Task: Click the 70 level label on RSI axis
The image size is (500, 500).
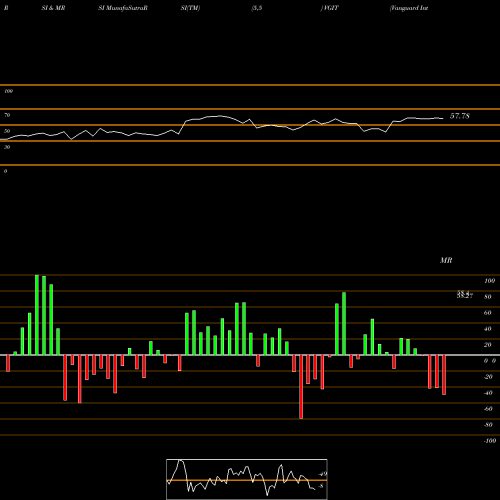Action: pos(7,115)
